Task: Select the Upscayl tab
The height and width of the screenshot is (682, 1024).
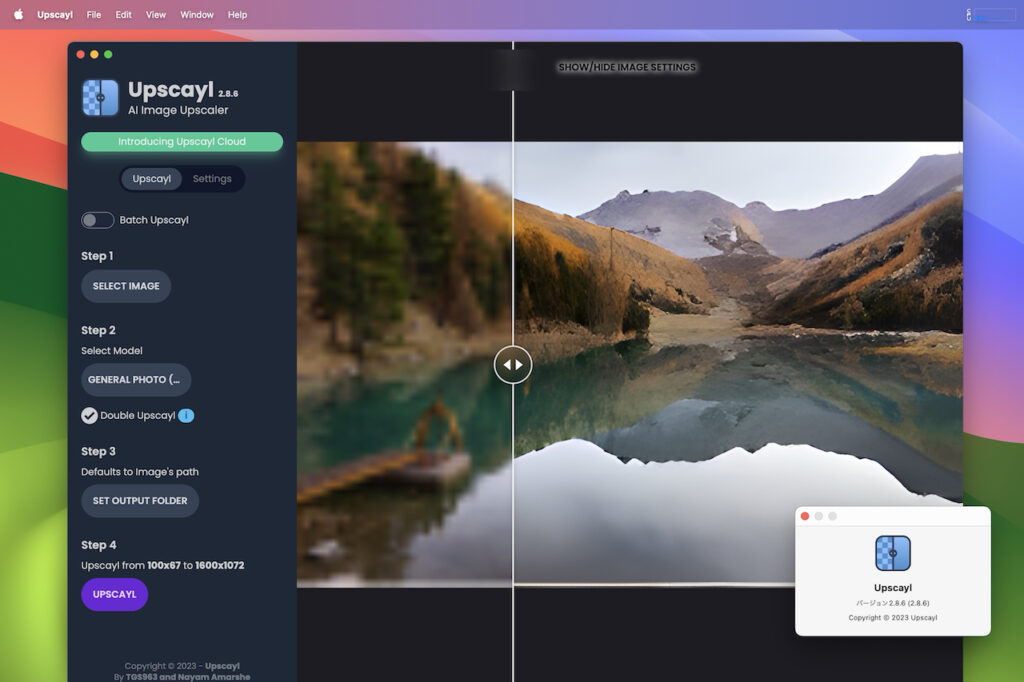Action: 152,179
